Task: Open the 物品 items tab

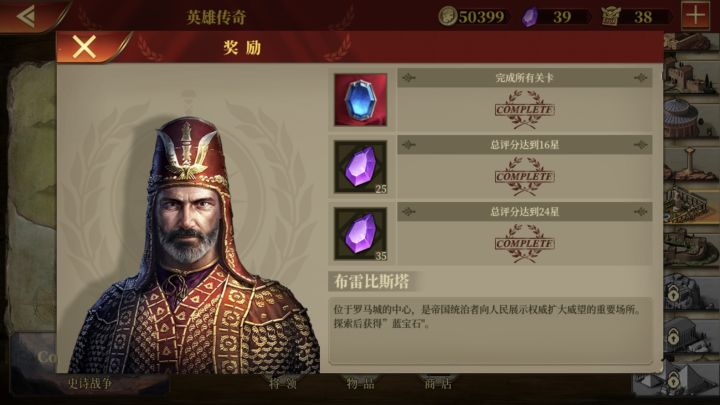Action: point(360,383)
